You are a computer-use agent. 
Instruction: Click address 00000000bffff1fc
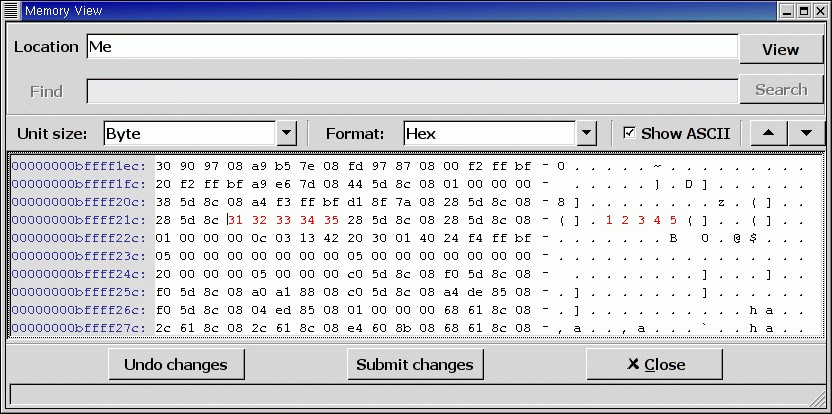tap(79, 184)
